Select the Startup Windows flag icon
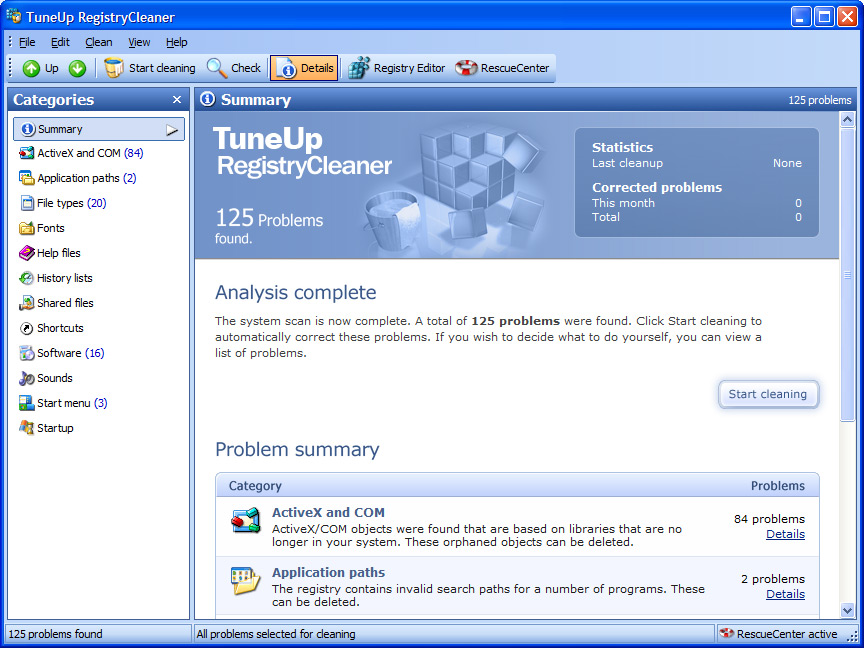This screenshot has width=864, height=648. pos(26,428)
